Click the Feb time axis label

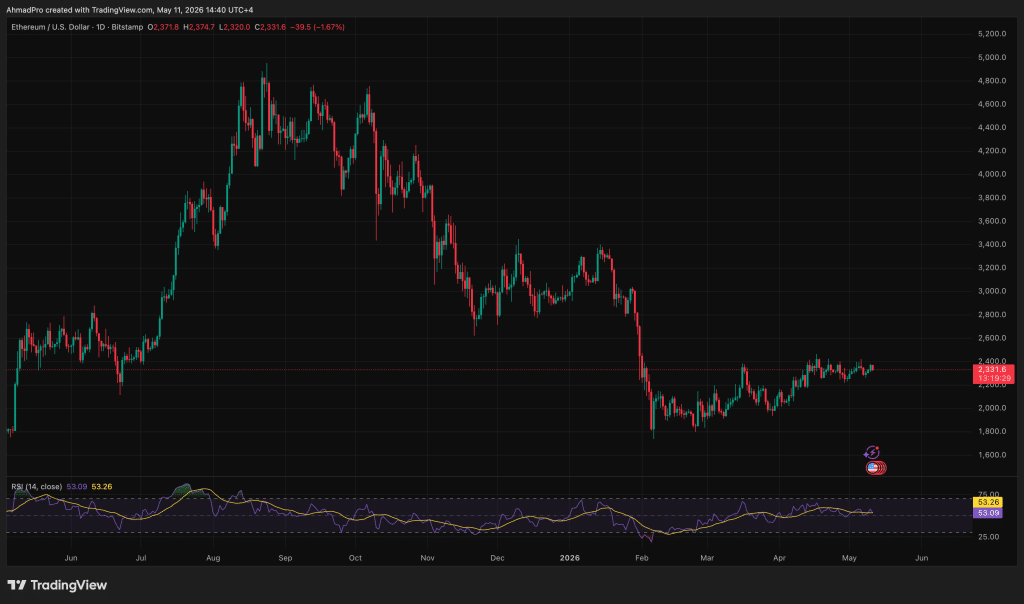click(x=642, y=558)
